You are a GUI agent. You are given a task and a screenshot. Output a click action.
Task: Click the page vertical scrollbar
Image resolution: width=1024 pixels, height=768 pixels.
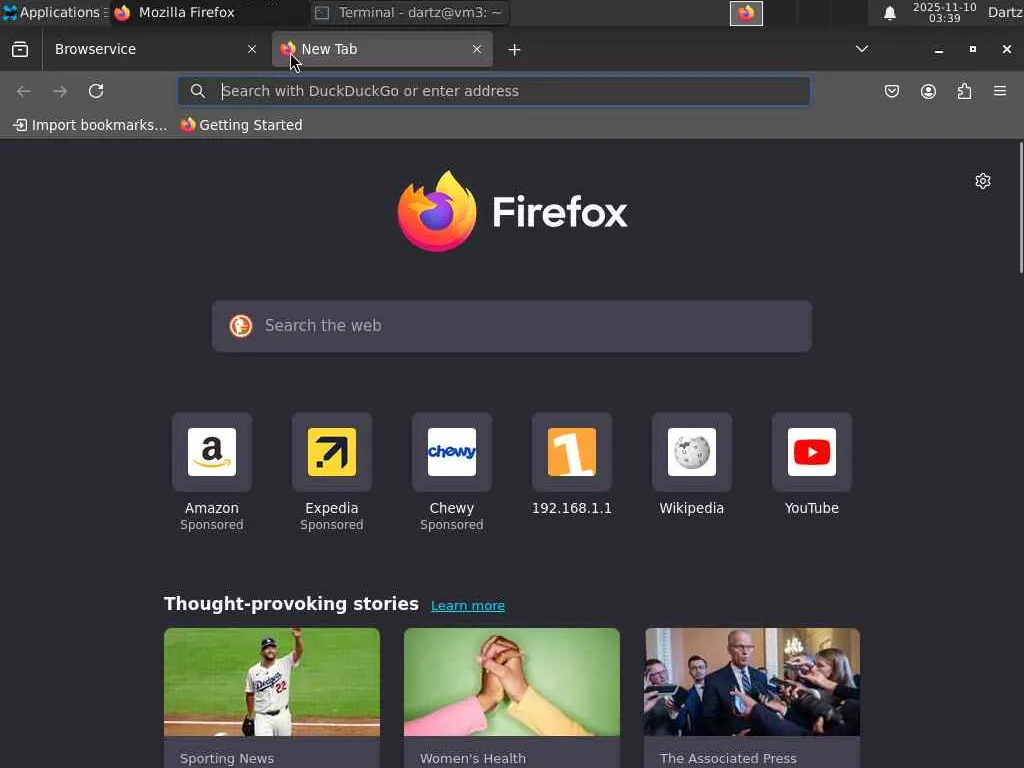[1021, 207]
